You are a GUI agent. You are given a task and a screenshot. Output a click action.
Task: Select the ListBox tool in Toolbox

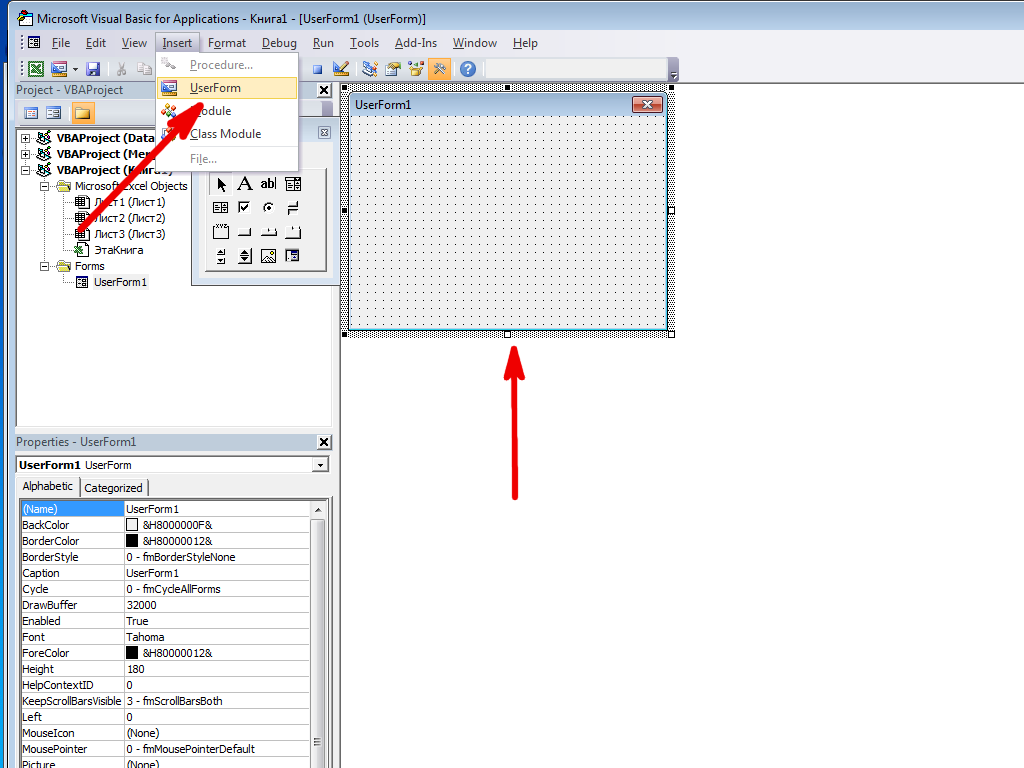221,208
